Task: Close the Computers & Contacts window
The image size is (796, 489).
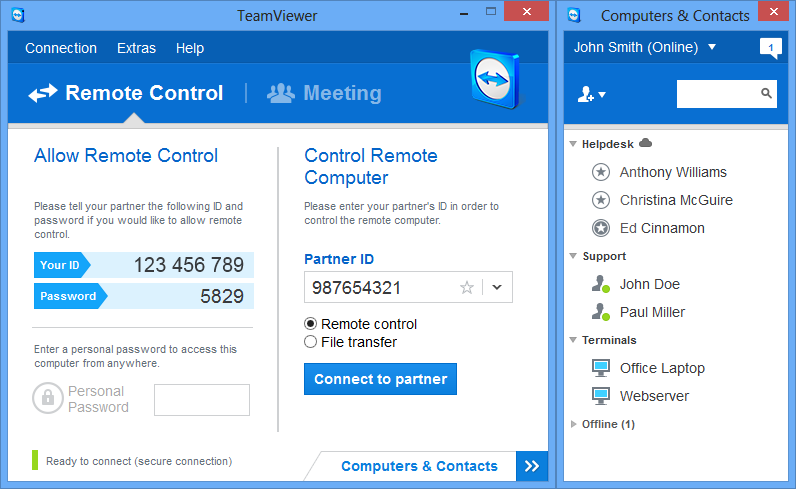Action: 773,11
